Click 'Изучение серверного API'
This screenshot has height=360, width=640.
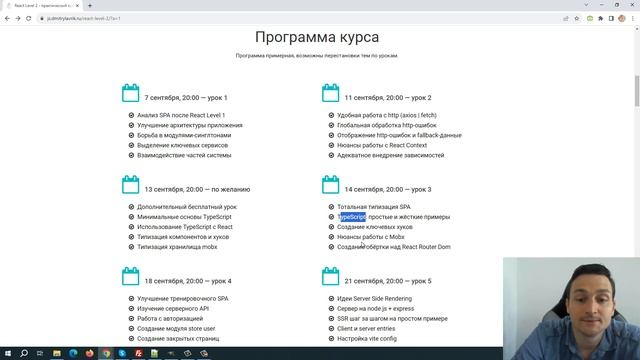coord(173,309)
